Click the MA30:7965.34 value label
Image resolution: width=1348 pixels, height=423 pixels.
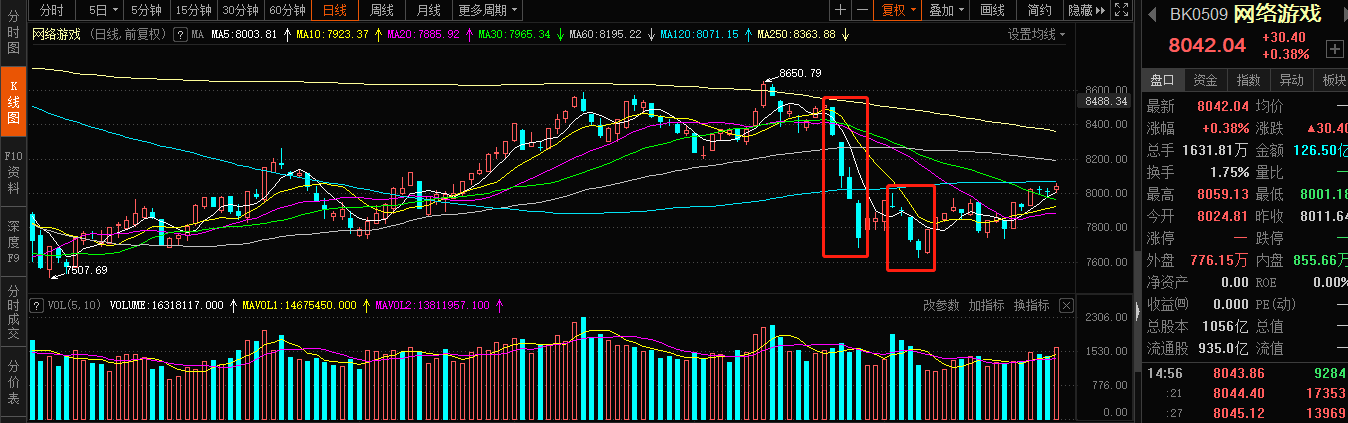coord(514,34)
